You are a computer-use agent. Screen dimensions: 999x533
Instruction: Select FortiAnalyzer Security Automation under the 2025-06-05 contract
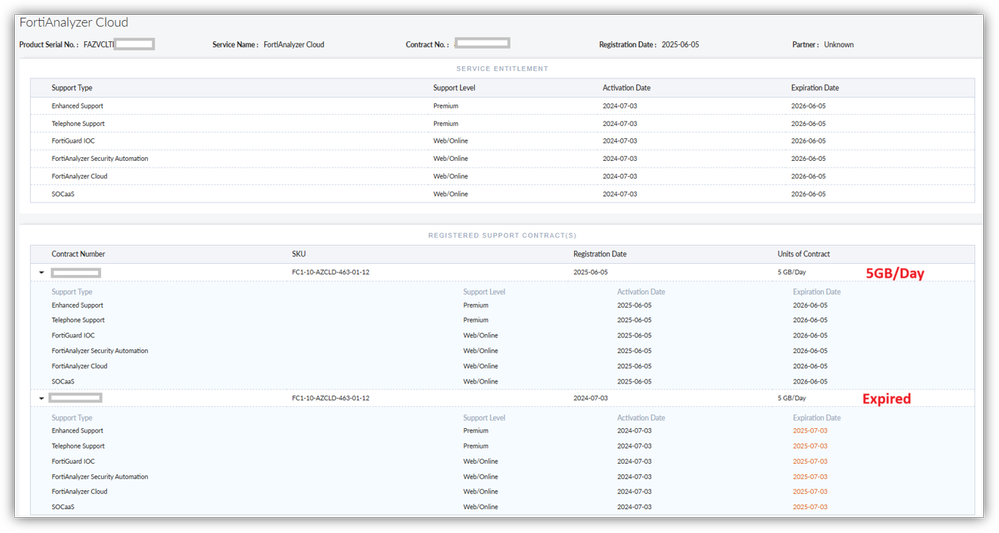pyautogui.click(x=99, y=351)
